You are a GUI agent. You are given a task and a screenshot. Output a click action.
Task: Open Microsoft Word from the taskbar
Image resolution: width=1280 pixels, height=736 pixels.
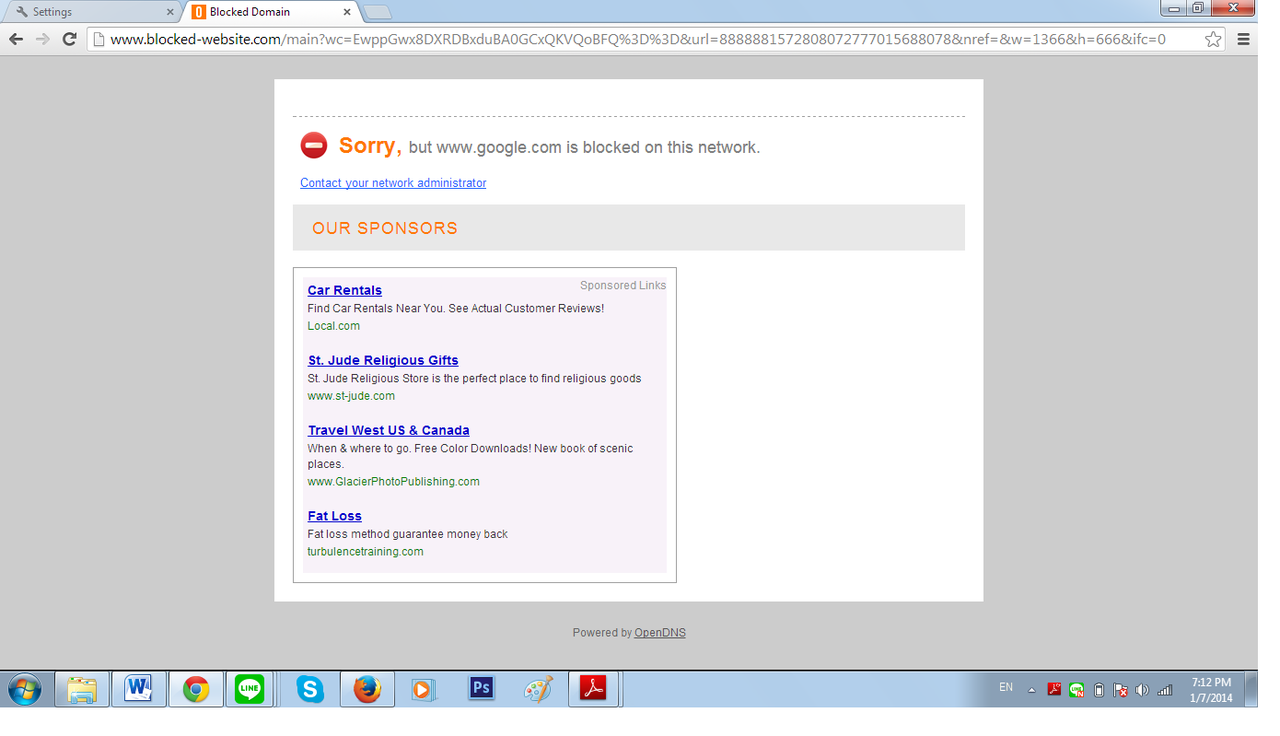[138, 689]
